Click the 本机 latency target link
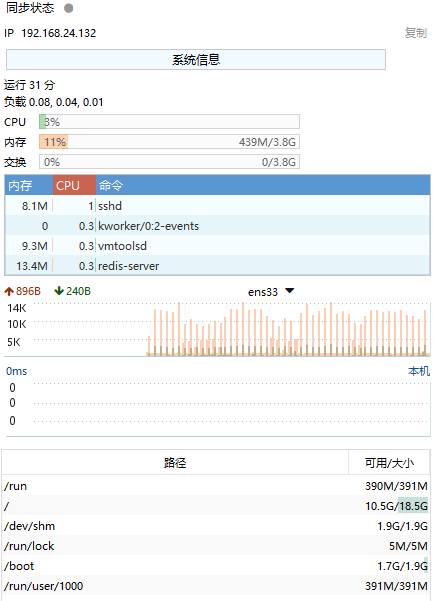The image size is (433, 601). pyautogui.click(x=419, y=371)
